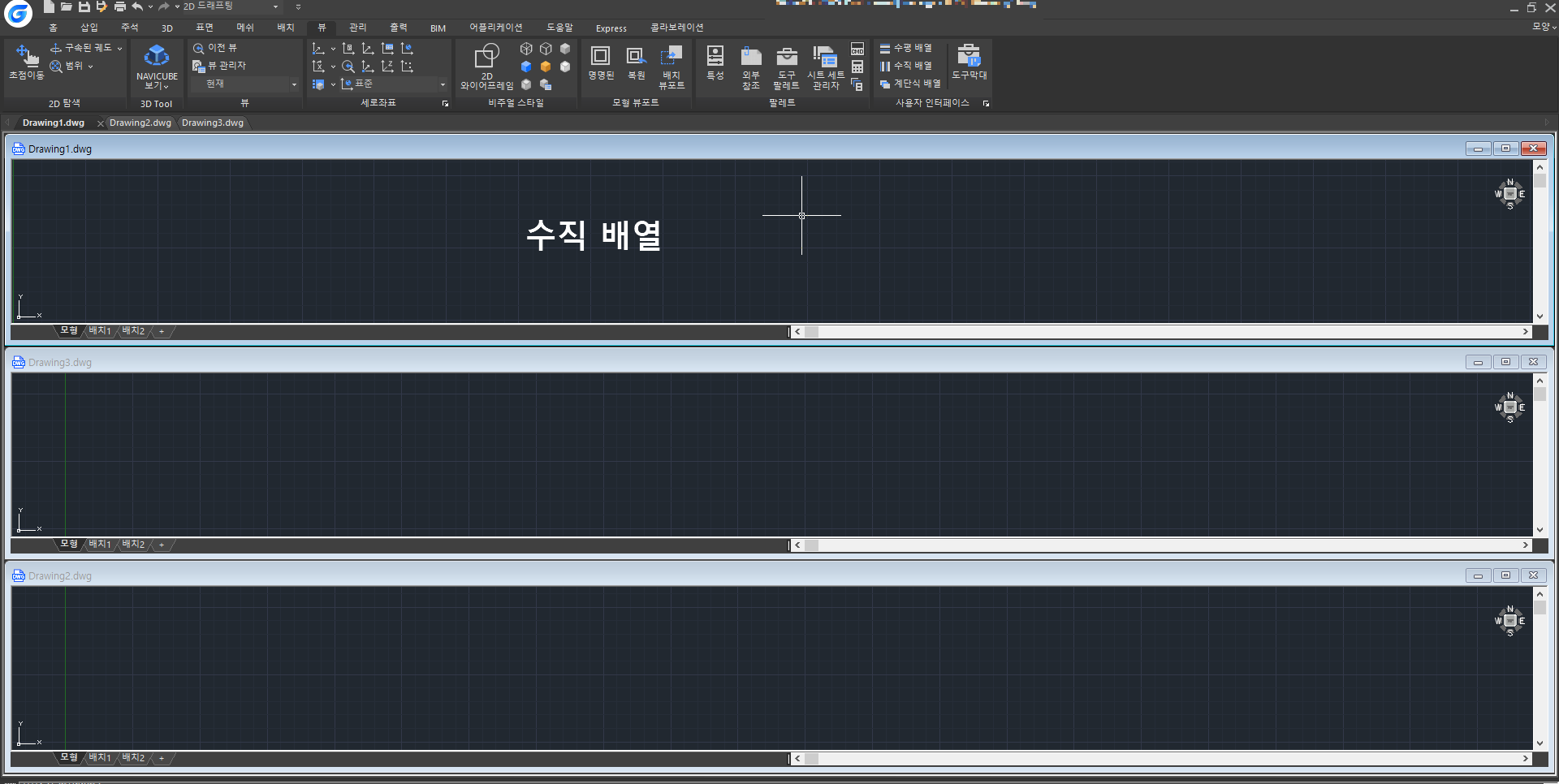
Task: Click the Drawing3.dwg window navigation compass
Action: click(x=1509, y=407)
